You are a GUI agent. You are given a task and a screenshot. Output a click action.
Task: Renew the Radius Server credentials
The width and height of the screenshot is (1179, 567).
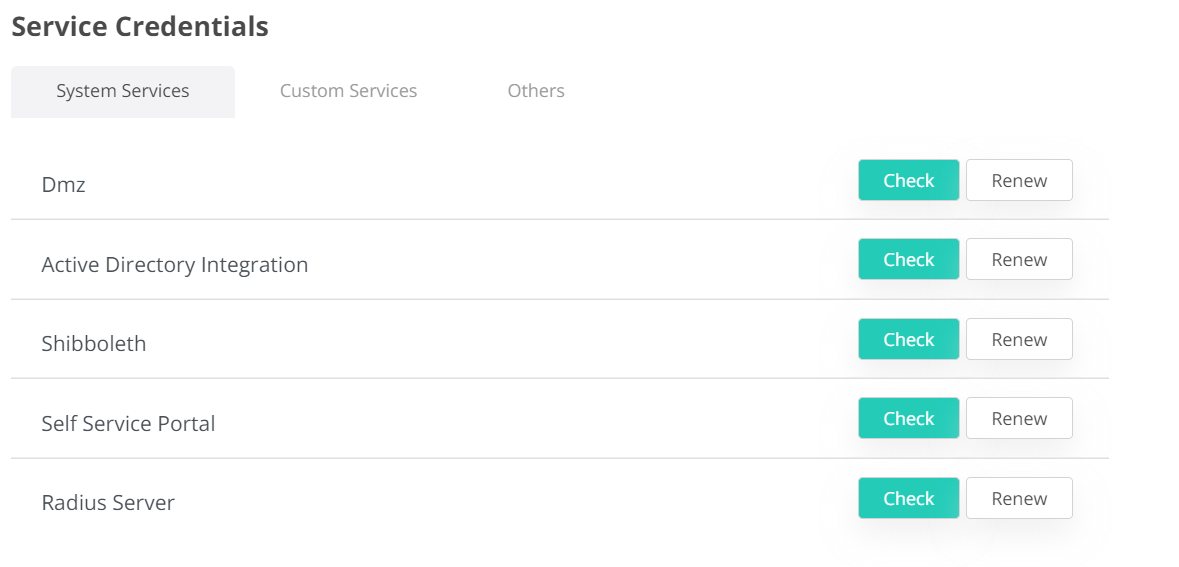pyautogui.click(x=1019, y=499)
